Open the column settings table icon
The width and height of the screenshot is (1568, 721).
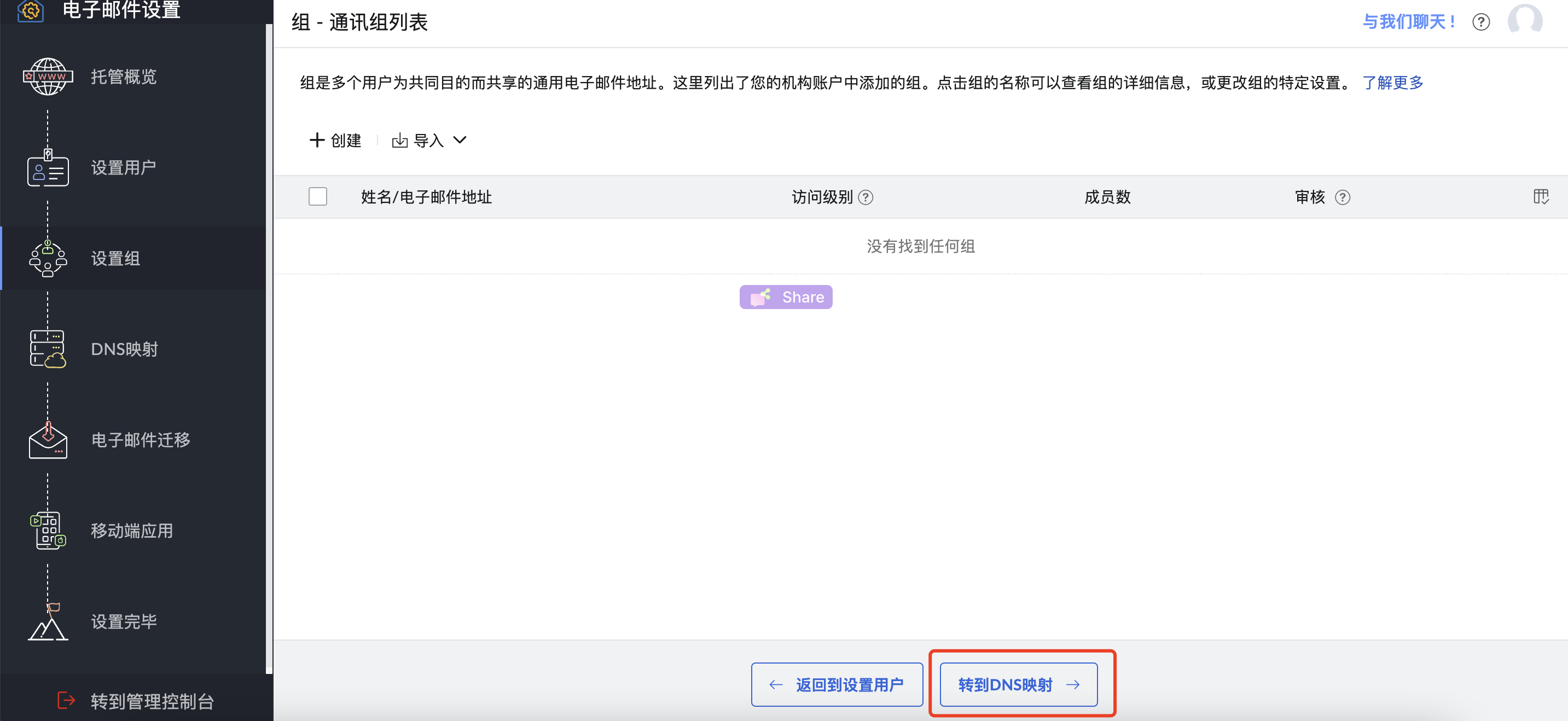1541,196
